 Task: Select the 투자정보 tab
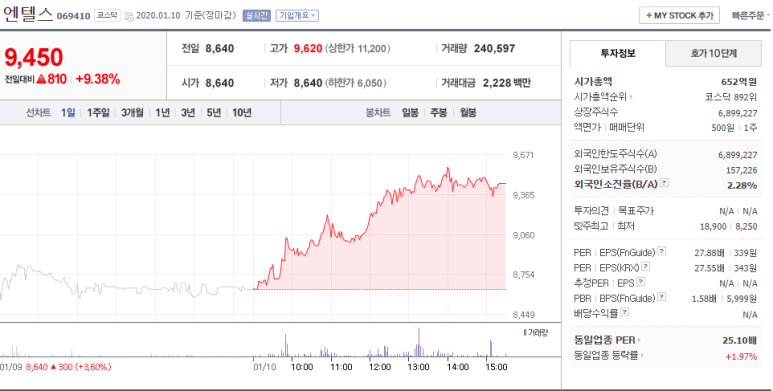(618, 54)
